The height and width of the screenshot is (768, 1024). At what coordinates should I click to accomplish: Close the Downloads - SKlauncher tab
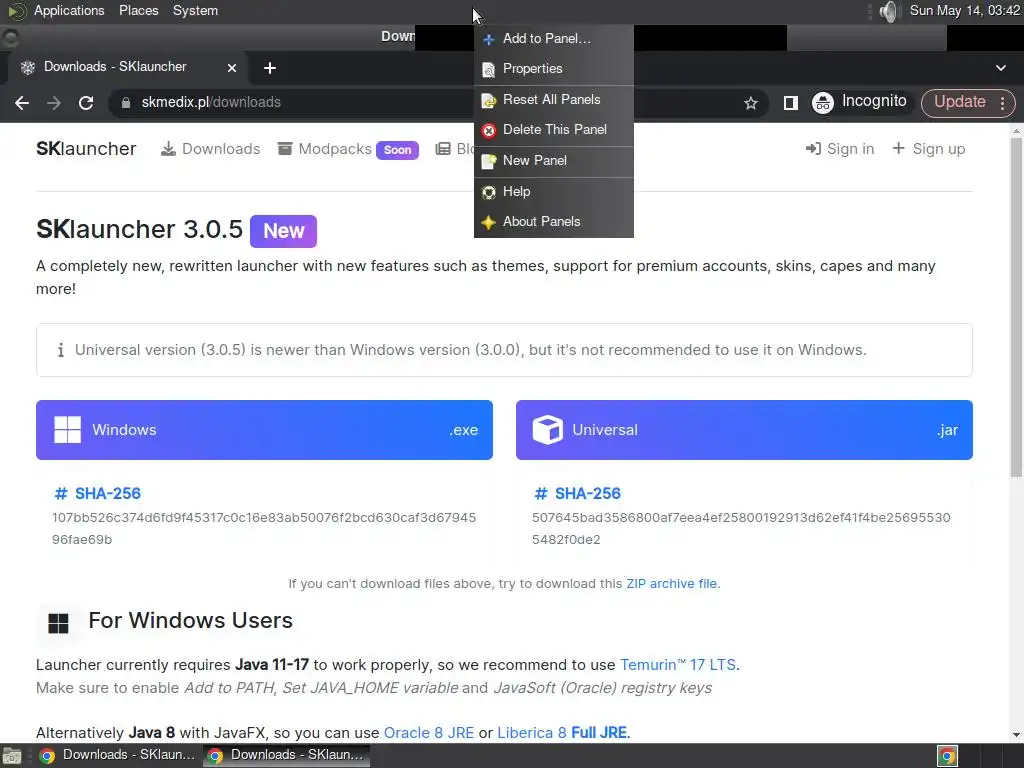pos(232,68)
